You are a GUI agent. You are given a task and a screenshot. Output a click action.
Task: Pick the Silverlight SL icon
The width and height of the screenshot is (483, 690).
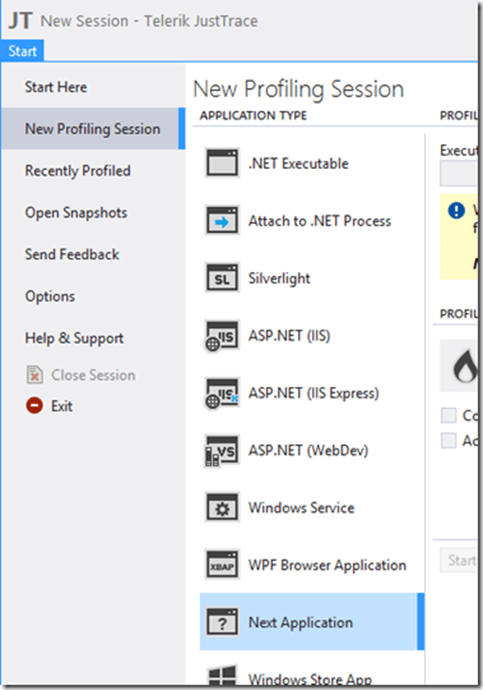pyautogui.click(x=222, y=278)
